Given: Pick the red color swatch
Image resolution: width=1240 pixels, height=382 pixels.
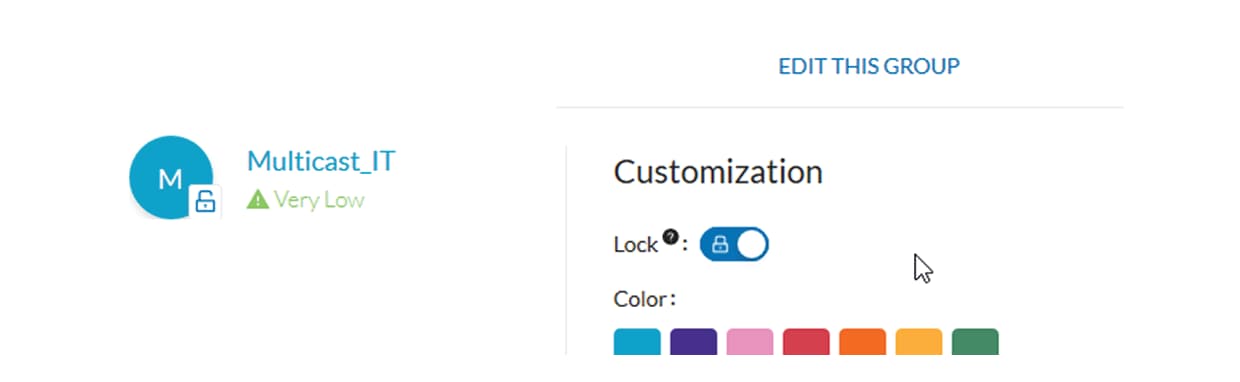Looking at the screenshot, I should (806, 342).
